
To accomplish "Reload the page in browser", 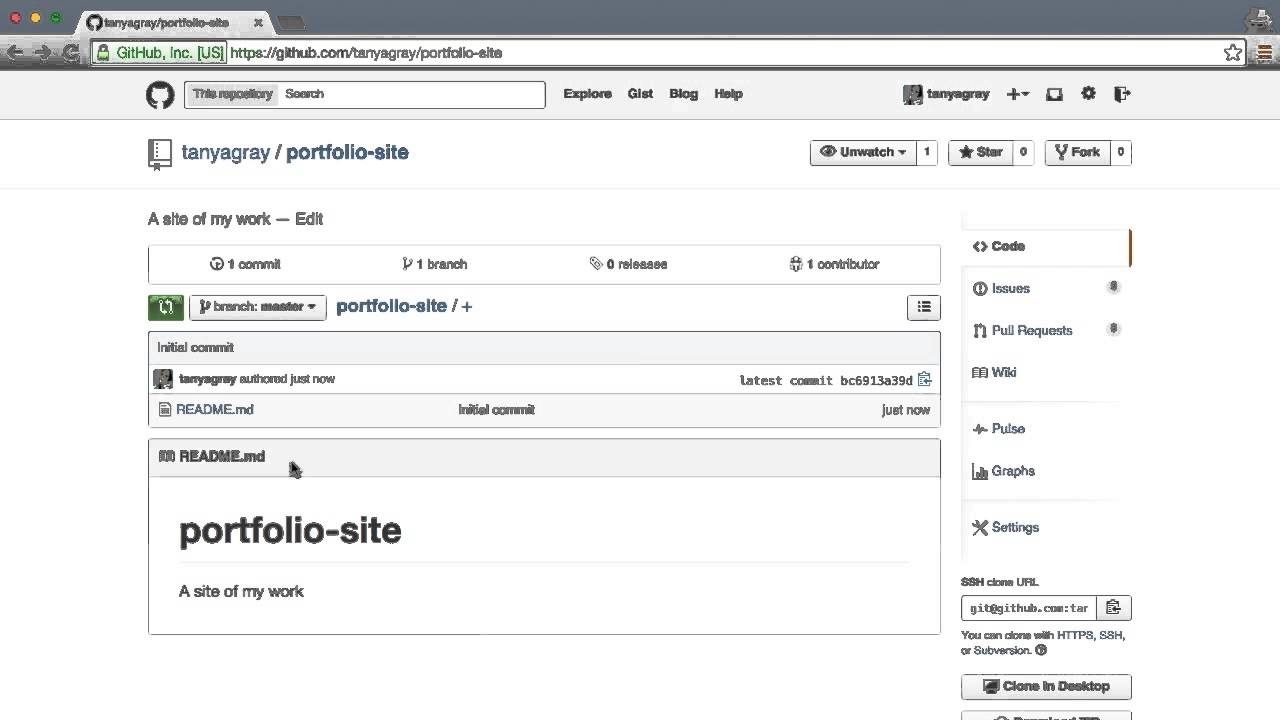I will (70, 53).
